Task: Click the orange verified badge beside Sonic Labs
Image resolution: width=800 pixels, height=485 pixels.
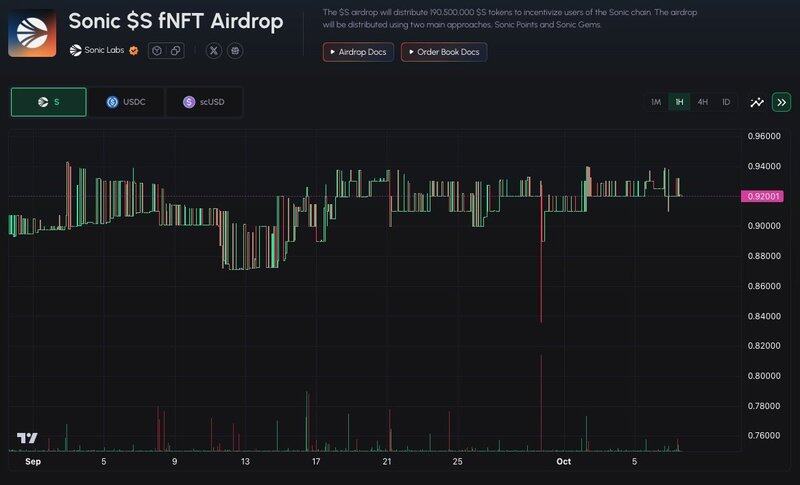Action: [x=133, y=50]
